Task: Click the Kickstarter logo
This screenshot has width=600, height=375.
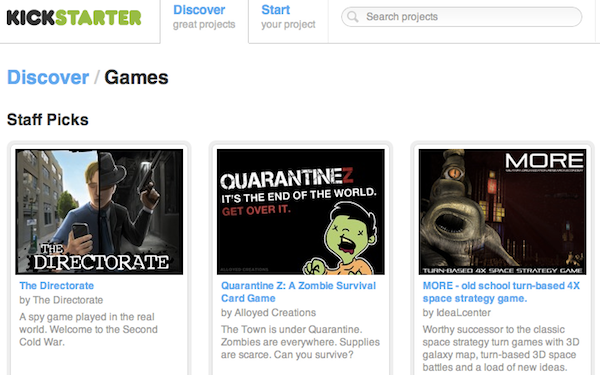Action: click(x=74, y=18)
